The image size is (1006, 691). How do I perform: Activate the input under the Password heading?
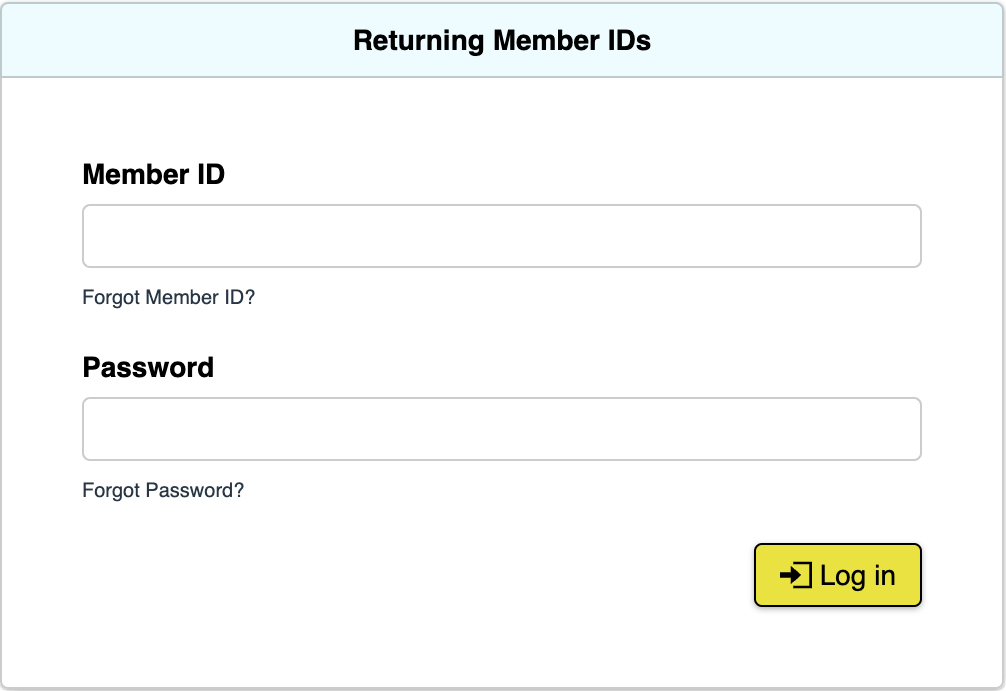tap(501, 430)
